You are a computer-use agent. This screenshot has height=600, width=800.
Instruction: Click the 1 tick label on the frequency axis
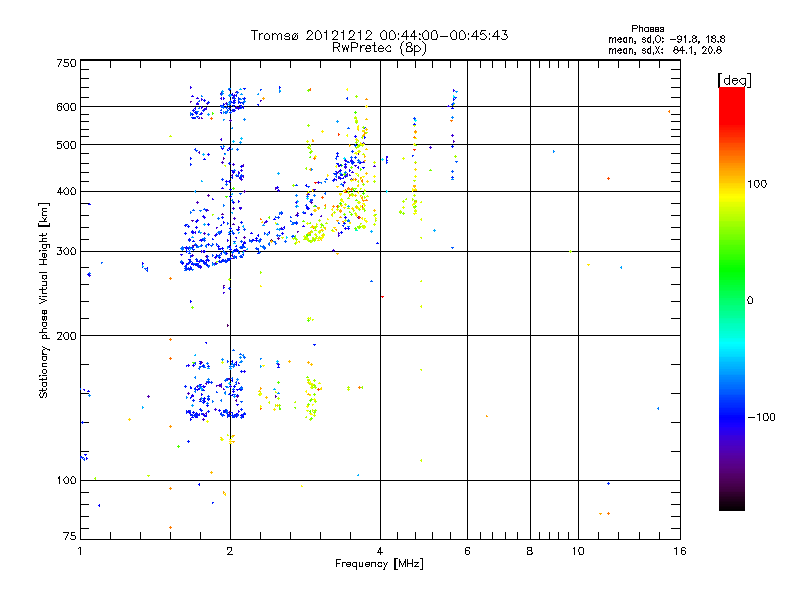pyautogui.click(x=80, y=551)
